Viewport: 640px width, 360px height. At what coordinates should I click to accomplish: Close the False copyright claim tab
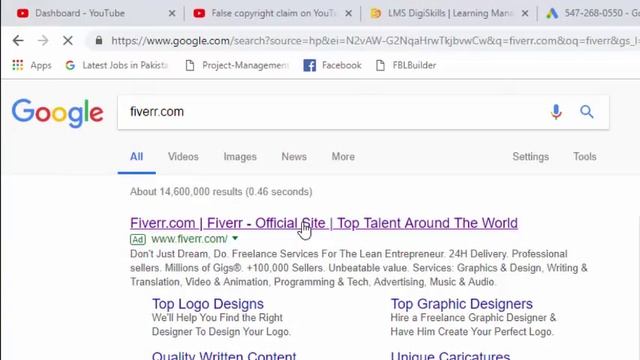(x=348, y=13)
